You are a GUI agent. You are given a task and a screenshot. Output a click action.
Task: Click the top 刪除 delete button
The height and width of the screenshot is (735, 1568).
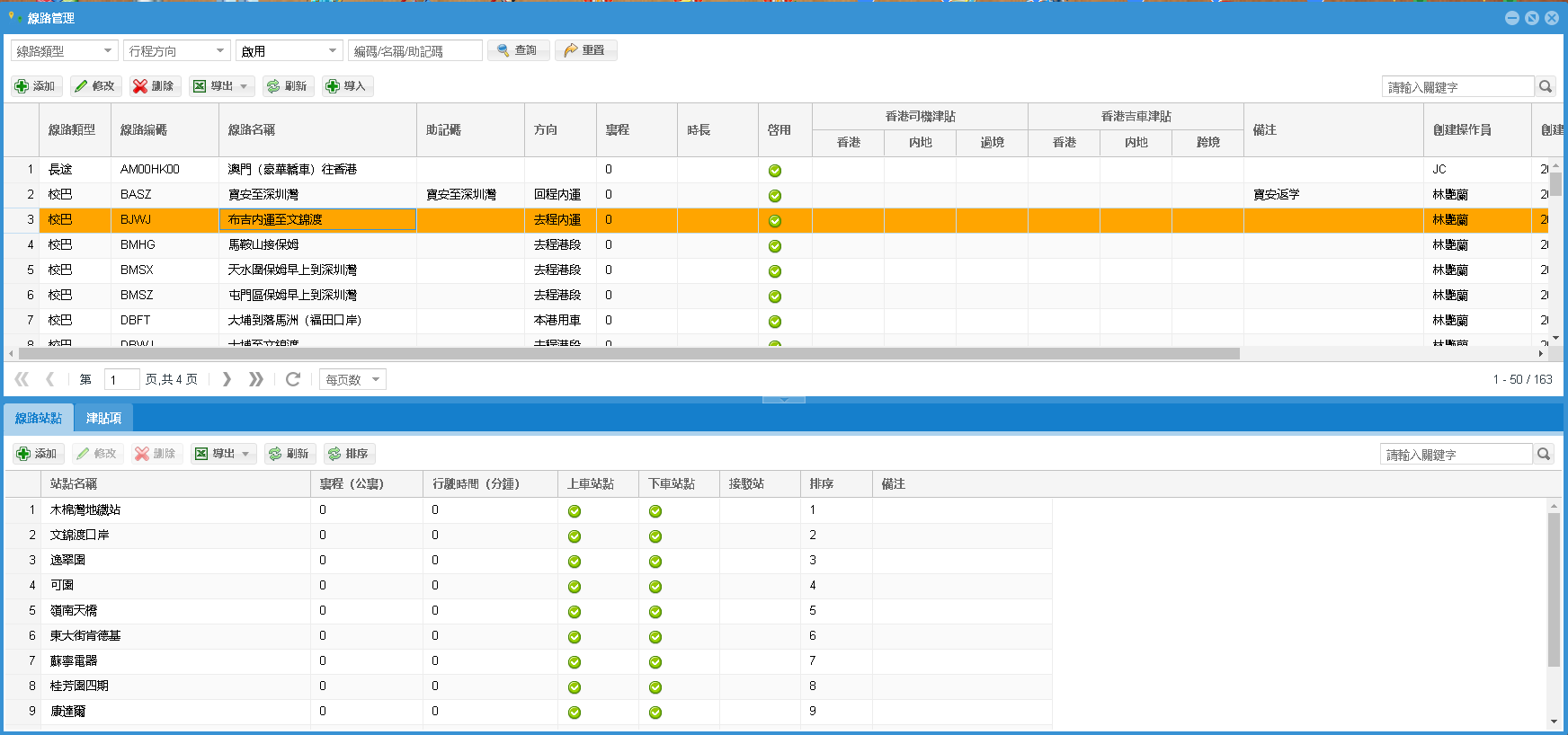(154, 86)
